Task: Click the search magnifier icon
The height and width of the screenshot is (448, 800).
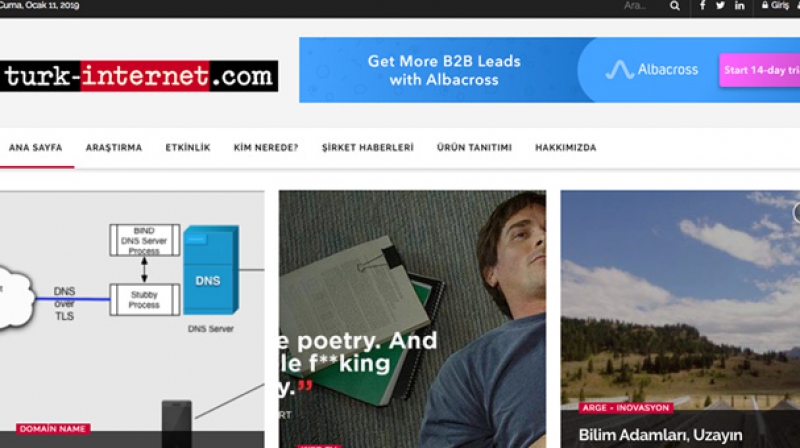Action: [x=674, y=6]
